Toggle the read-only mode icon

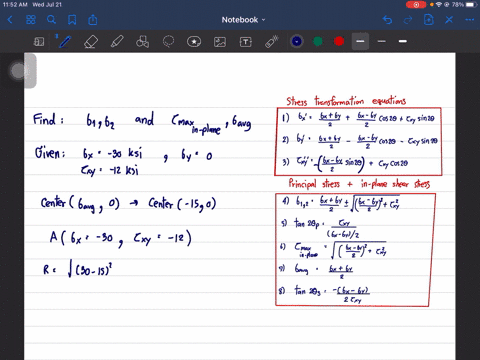point(39,42)
